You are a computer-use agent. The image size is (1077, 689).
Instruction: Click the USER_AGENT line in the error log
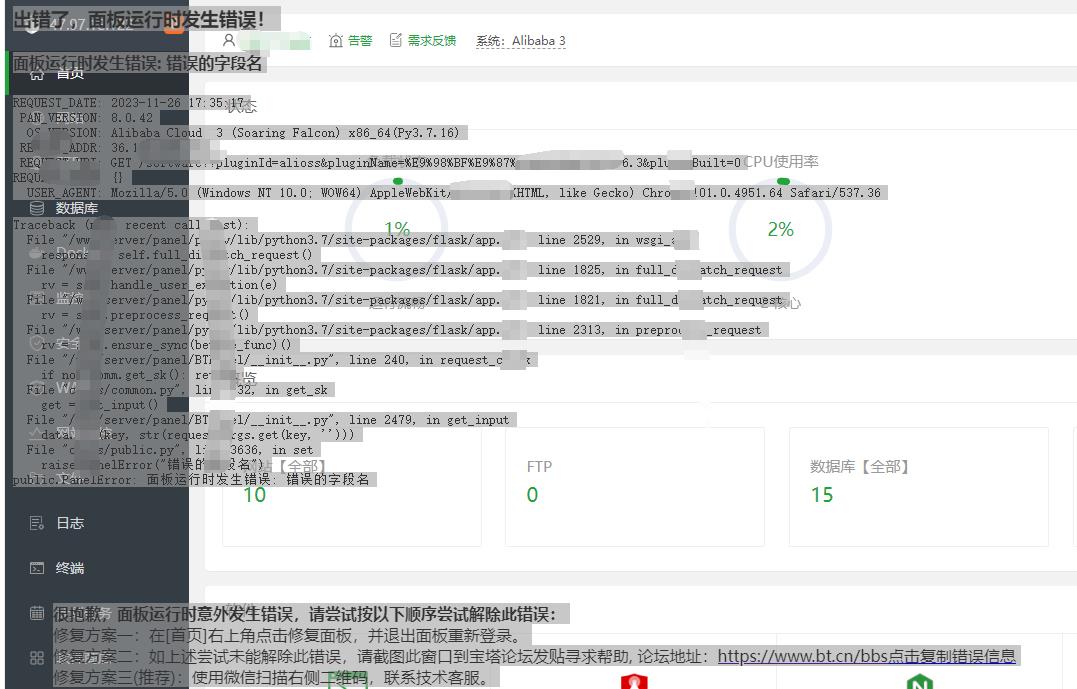(453, 193)
